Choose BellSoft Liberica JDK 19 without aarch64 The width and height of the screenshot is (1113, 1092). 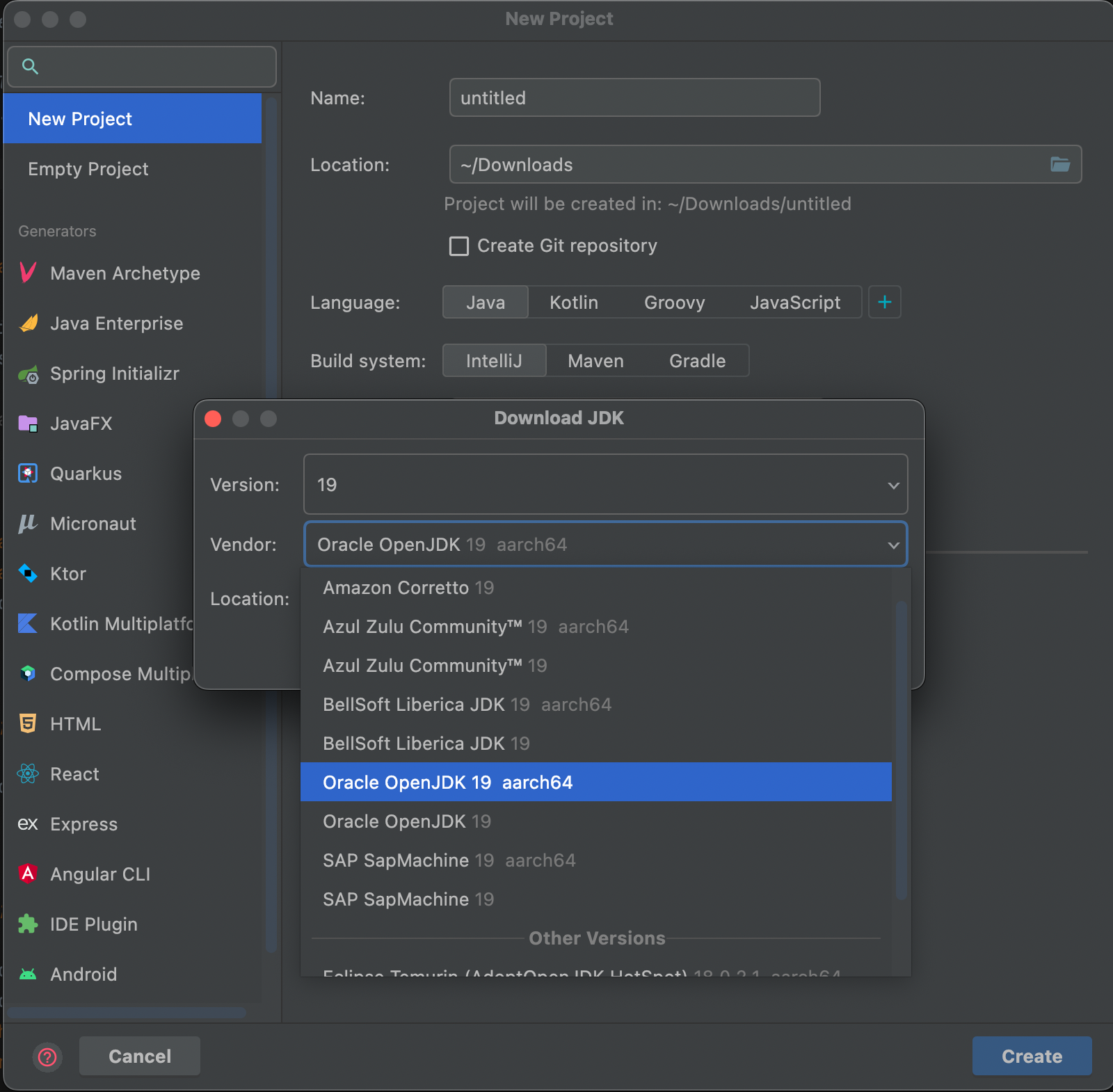(596, 744)
